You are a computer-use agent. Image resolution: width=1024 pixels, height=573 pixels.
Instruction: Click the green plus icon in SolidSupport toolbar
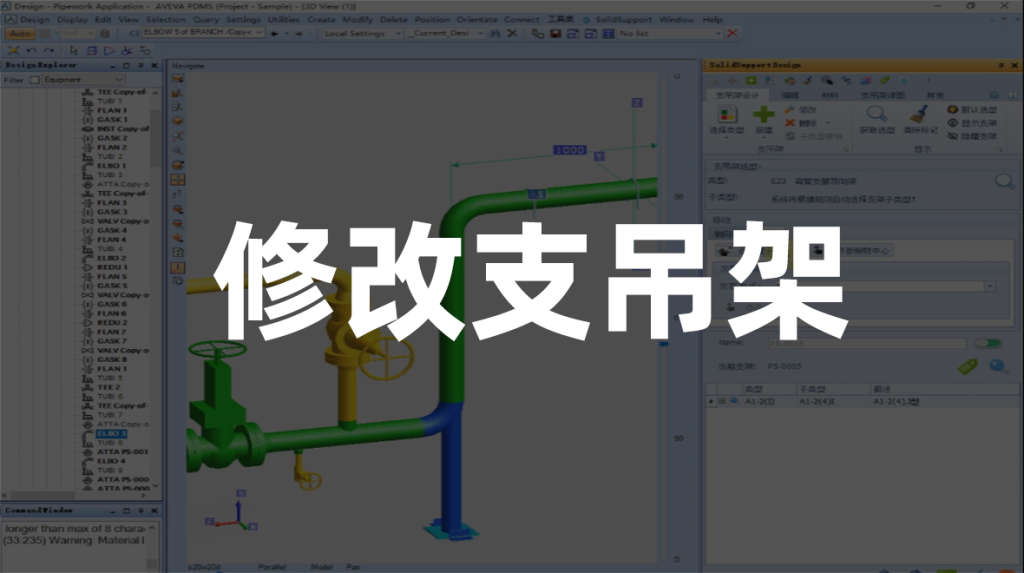coord(751,80)
